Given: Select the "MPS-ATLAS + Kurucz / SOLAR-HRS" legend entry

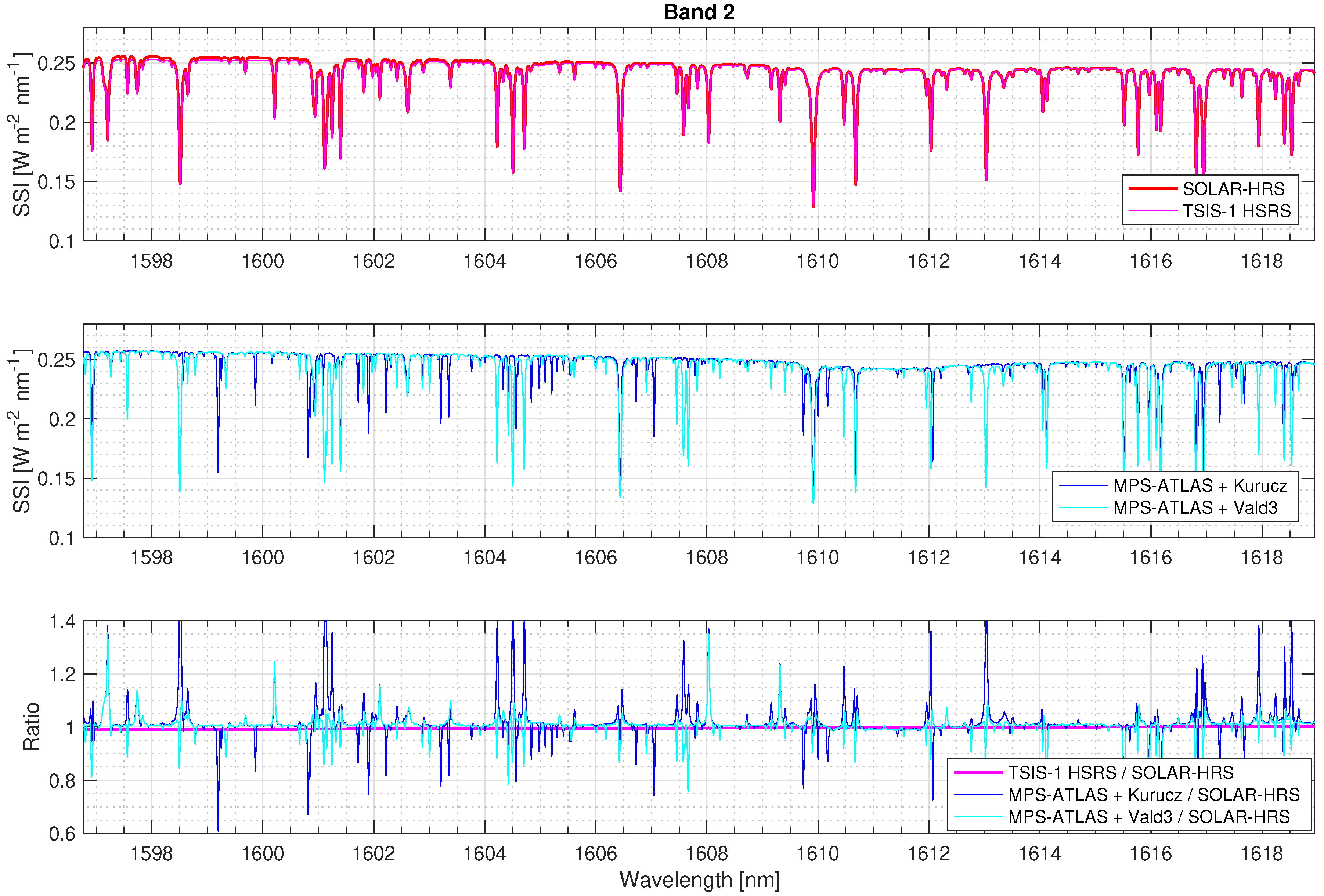Looking at the screenshot, I should pos(1154,795).
